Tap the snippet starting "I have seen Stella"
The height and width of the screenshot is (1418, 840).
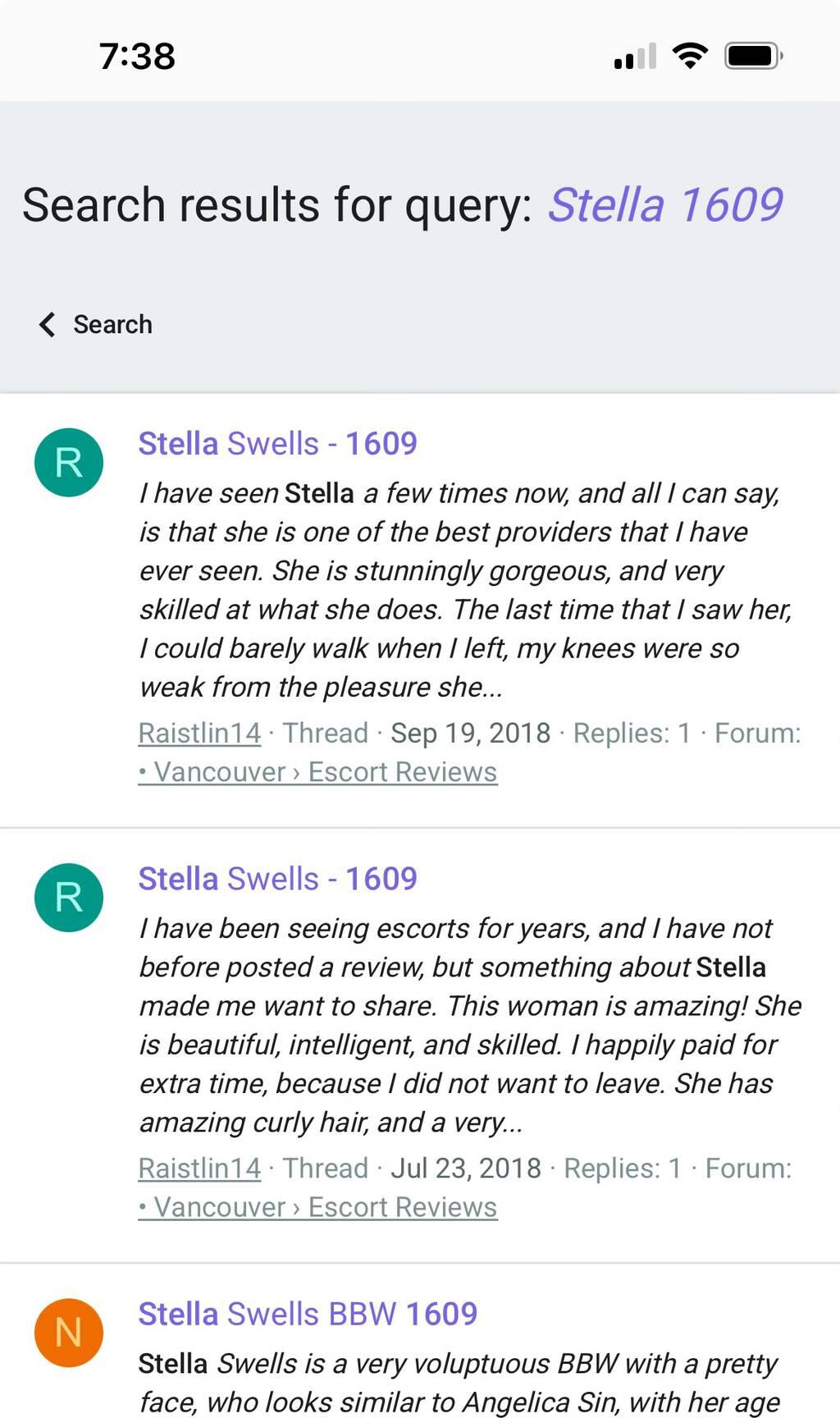[x=465, y=590]
